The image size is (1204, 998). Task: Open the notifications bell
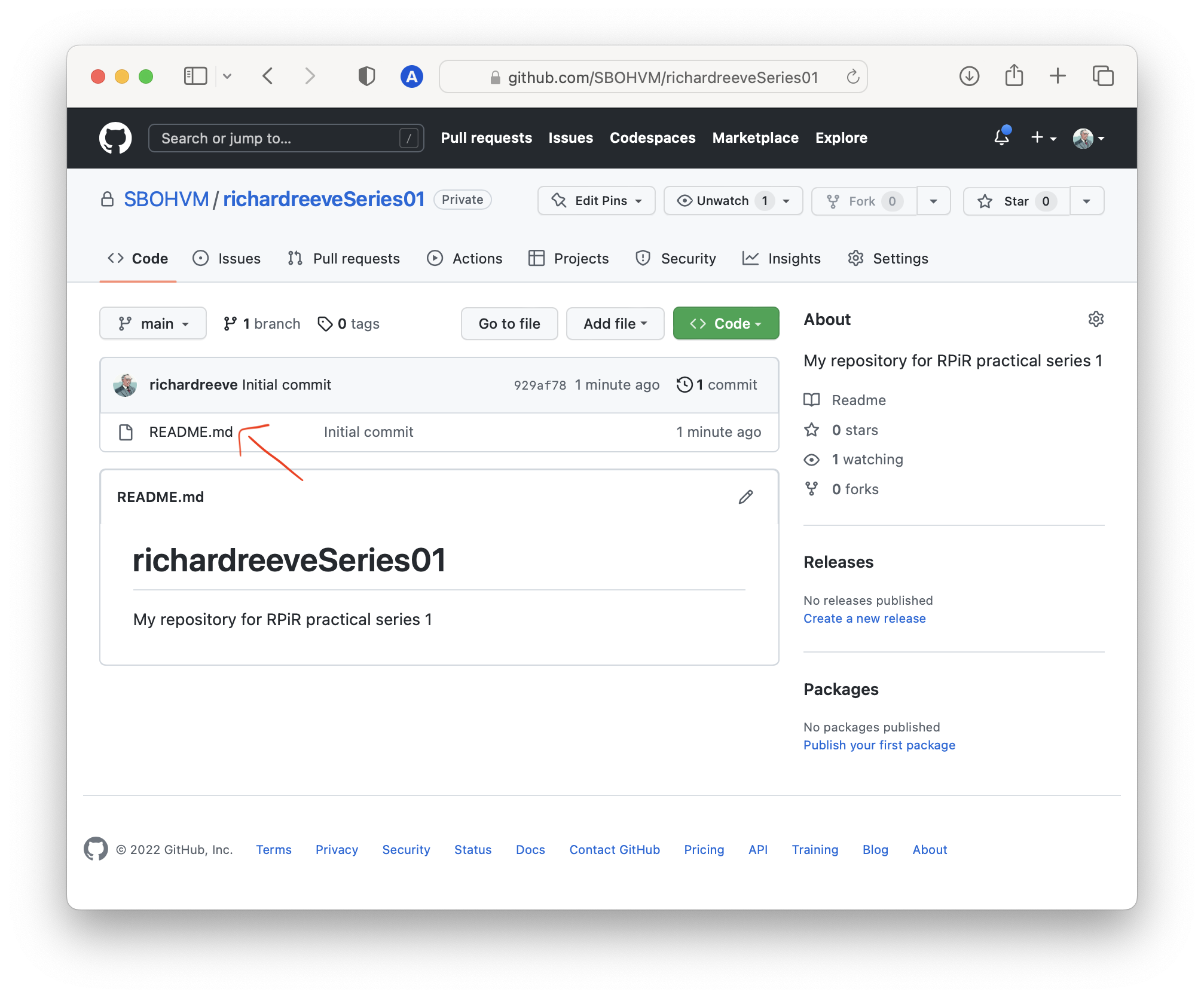click(1002, 137)
